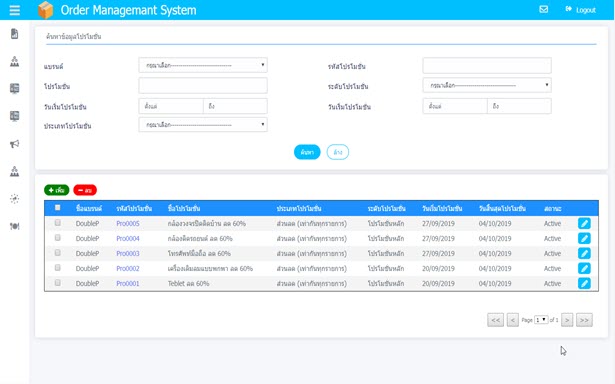Screen dimensions: 615x384
Task: Check the Pro0003 row checkbox
Action: click(x=58, y=253)
